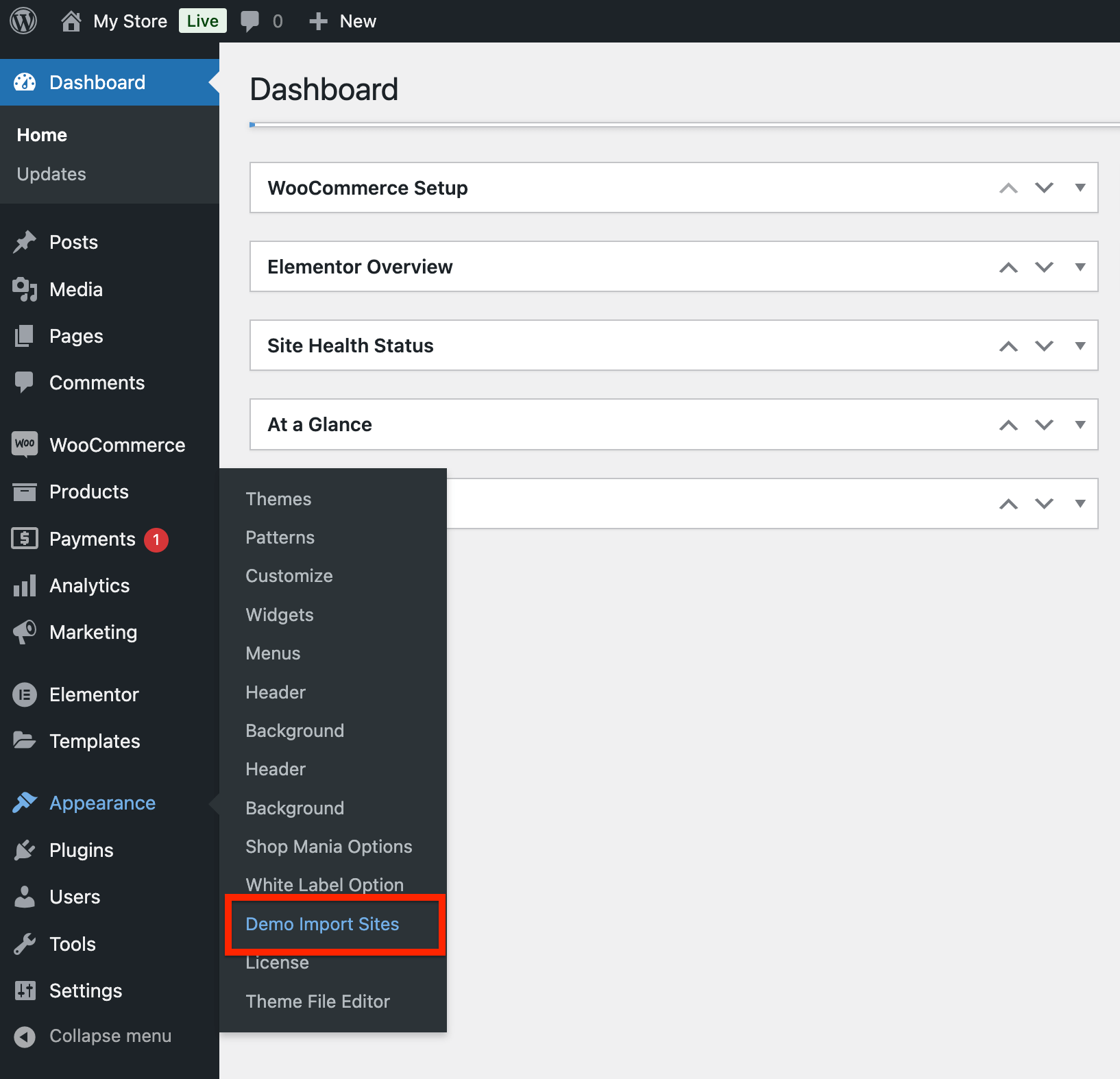Toggle the Site Health Status panel
Image resolution: width=1120 pixels, height=1079 pixels.
pos(1080,345)
